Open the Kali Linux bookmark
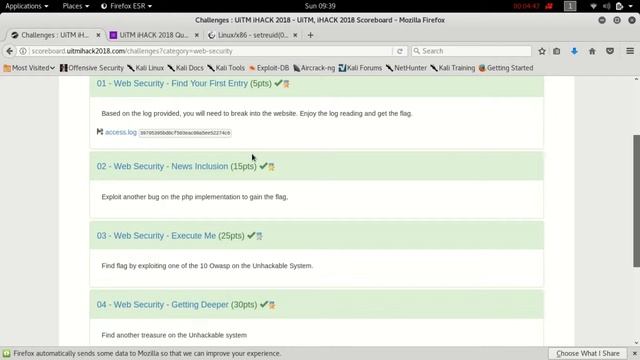The height and width of the screenshot is (360, 640). pos(145,68)
